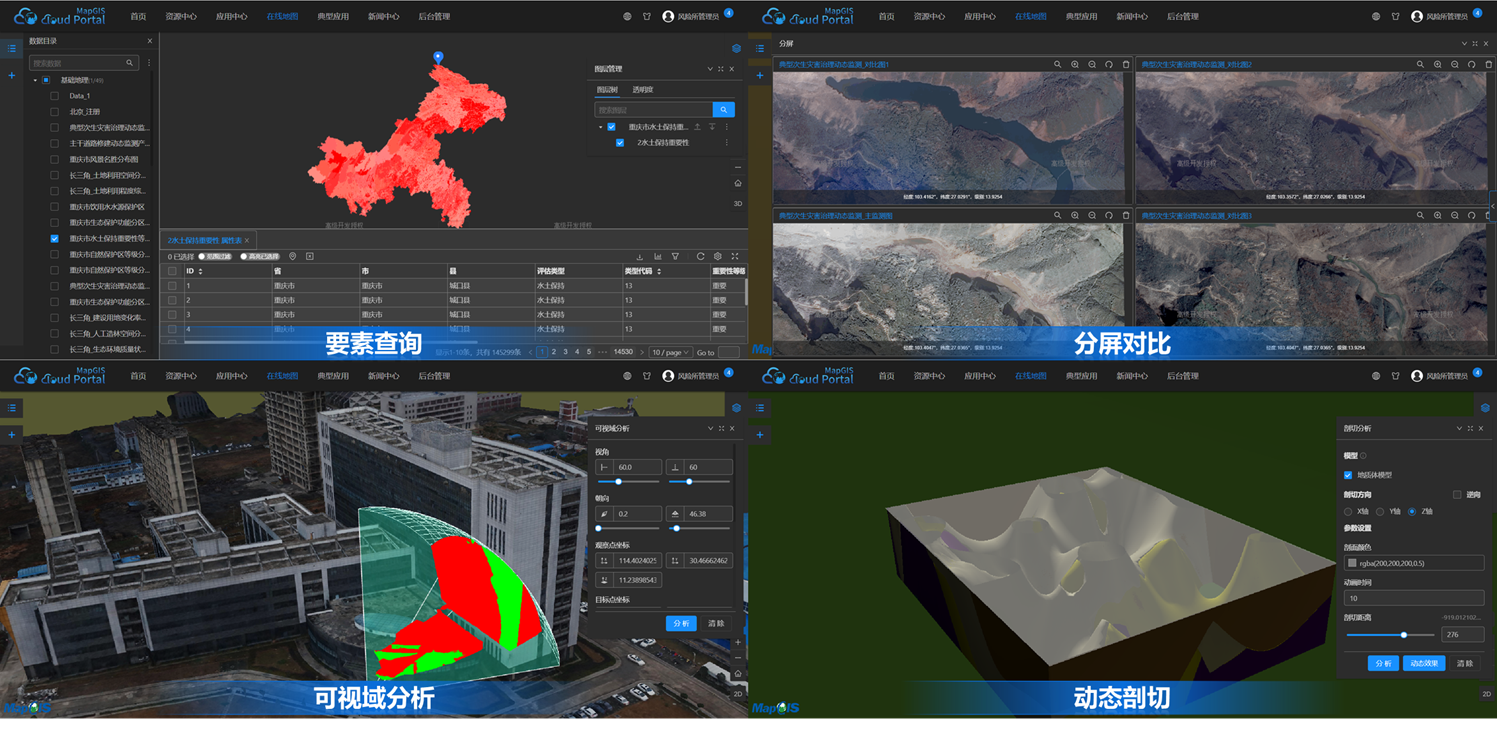
Task: Click the magnifier in the 数据目录 search box
Action: pos(129,63)
